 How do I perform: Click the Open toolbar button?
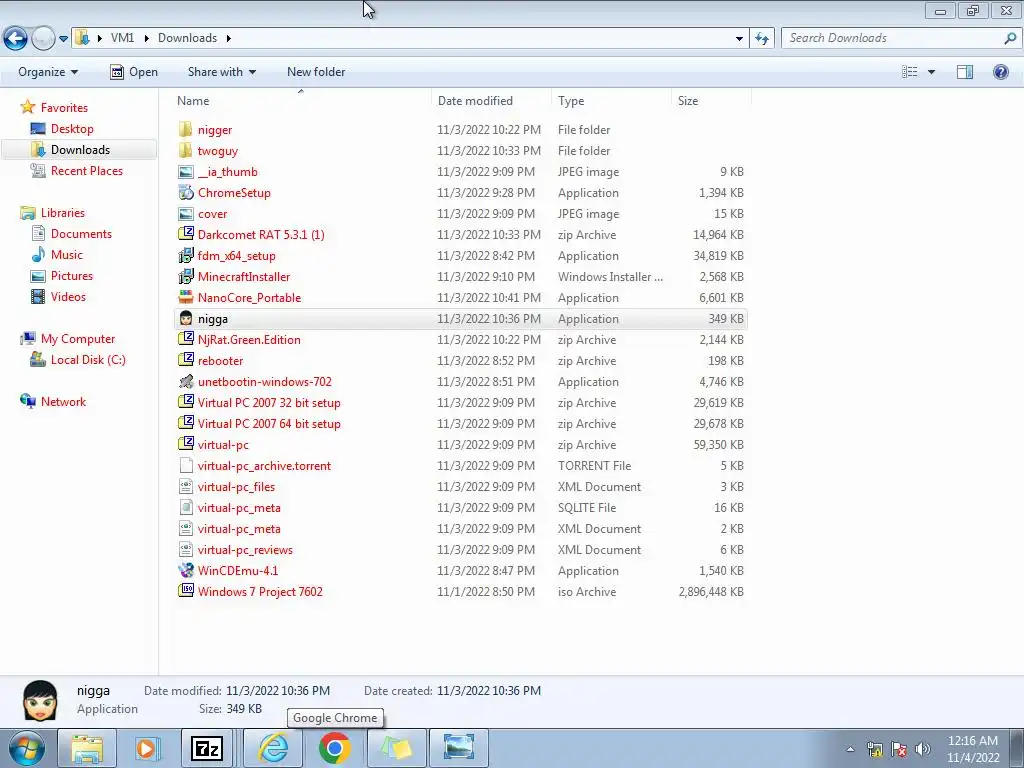pyautogui.click(x=134, y=72)
